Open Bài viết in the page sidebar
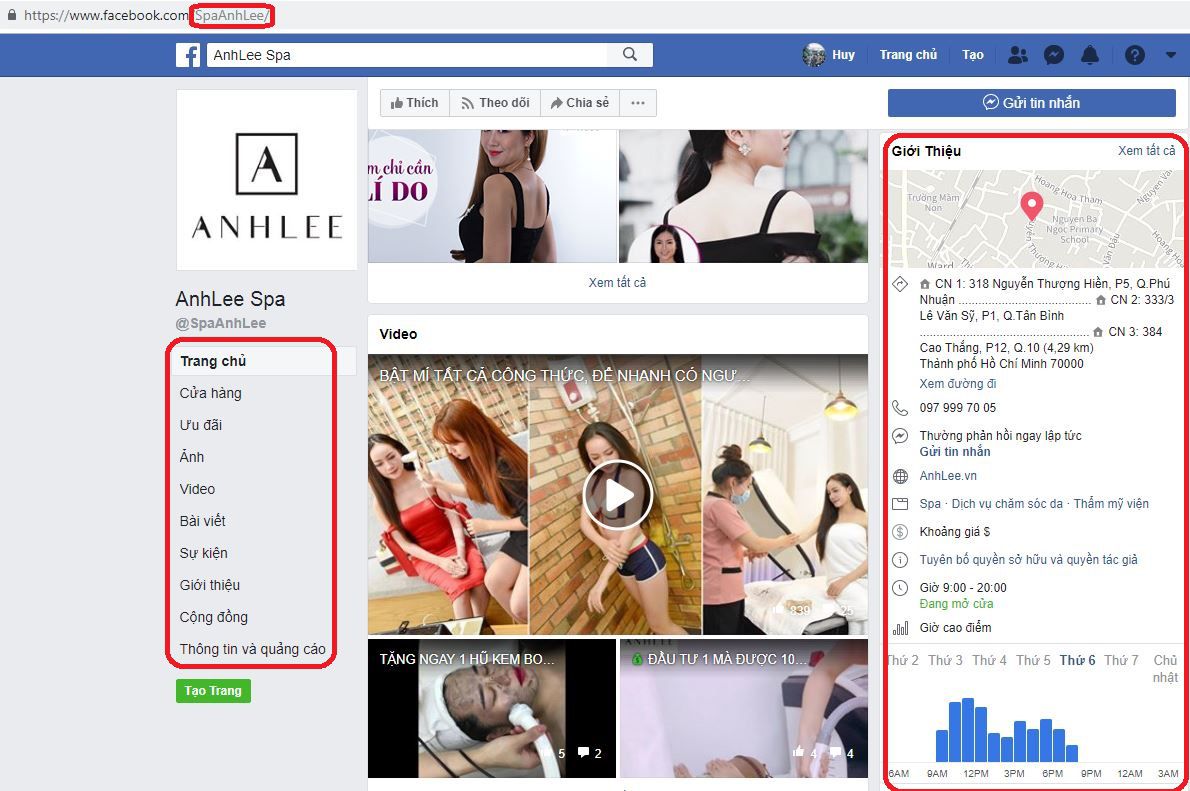The width and height of the screenshot is (1190, 791). click(x=203, y=521)
